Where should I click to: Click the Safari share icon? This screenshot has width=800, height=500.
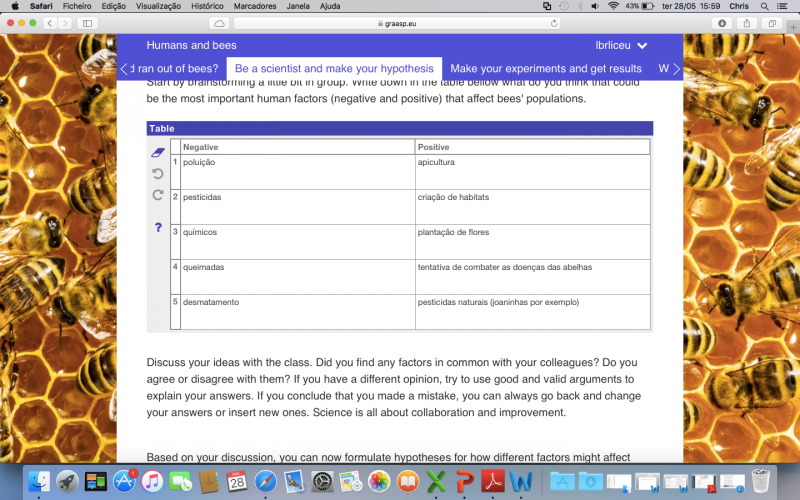(746, 23)
